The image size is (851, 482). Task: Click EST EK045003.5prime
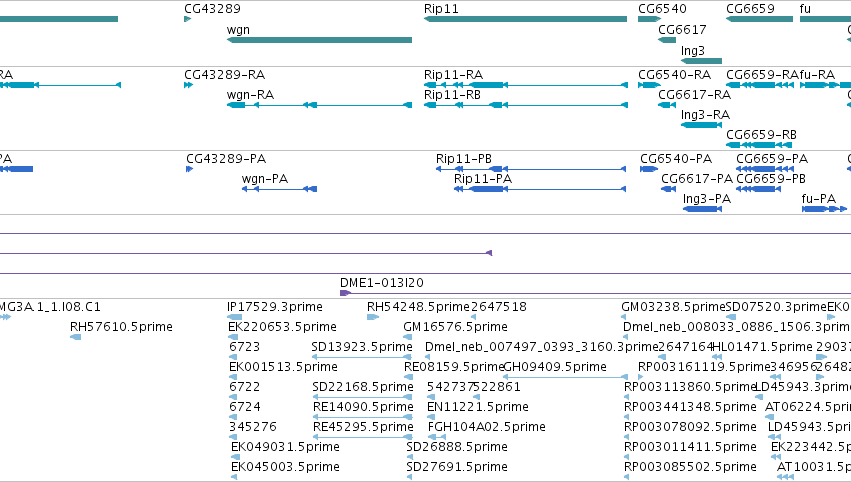coord(234,478)
